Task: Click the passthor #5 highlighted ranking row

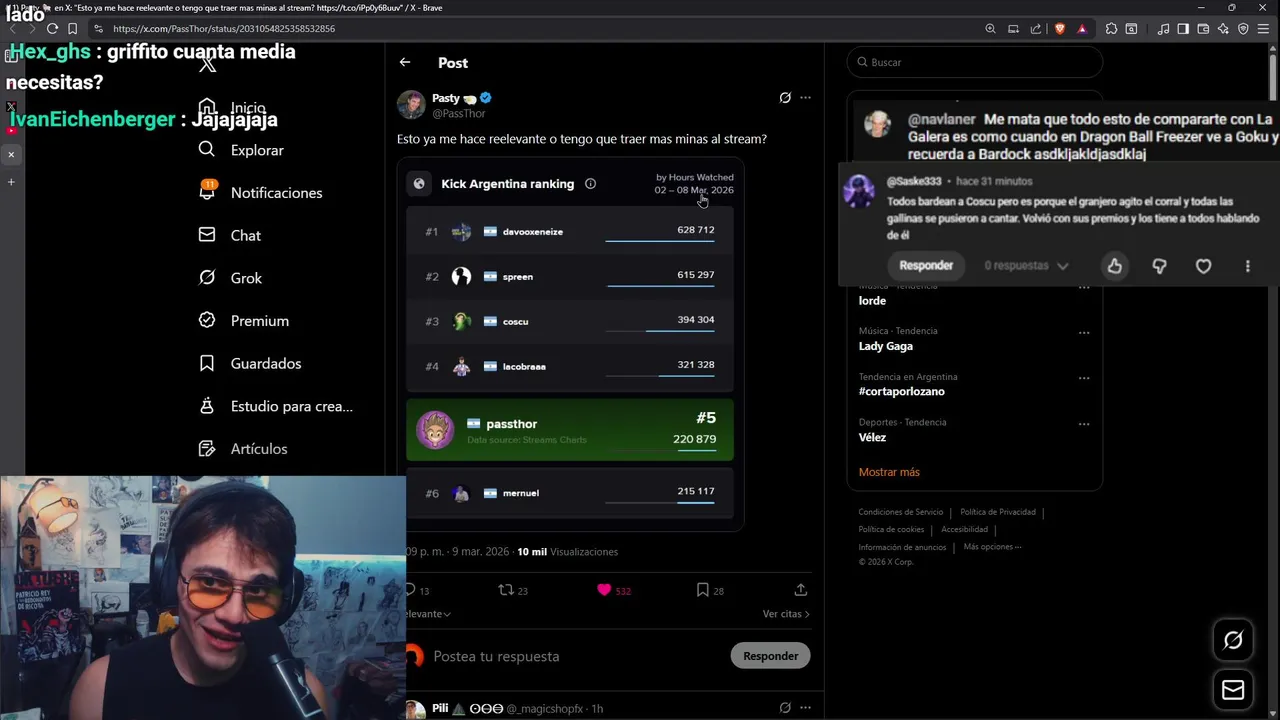Action: click(570, 430)
